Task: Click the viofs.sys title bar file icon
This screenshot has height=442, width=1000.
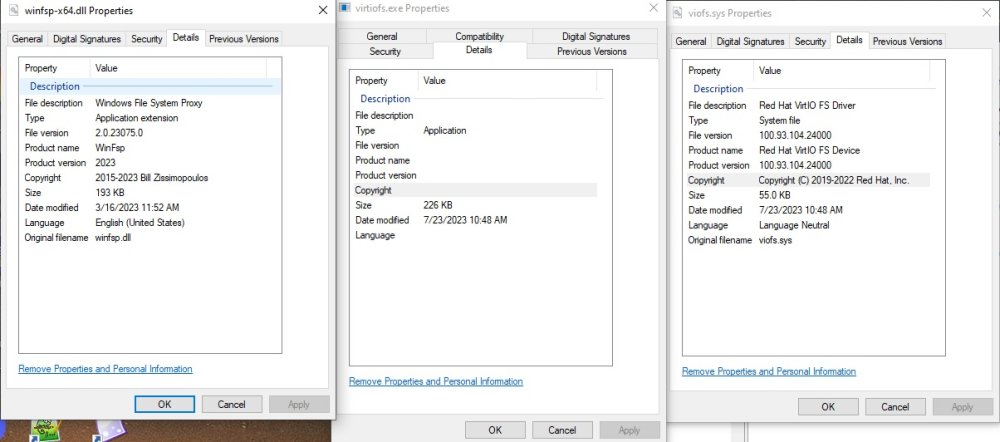Action: [677, 13]
